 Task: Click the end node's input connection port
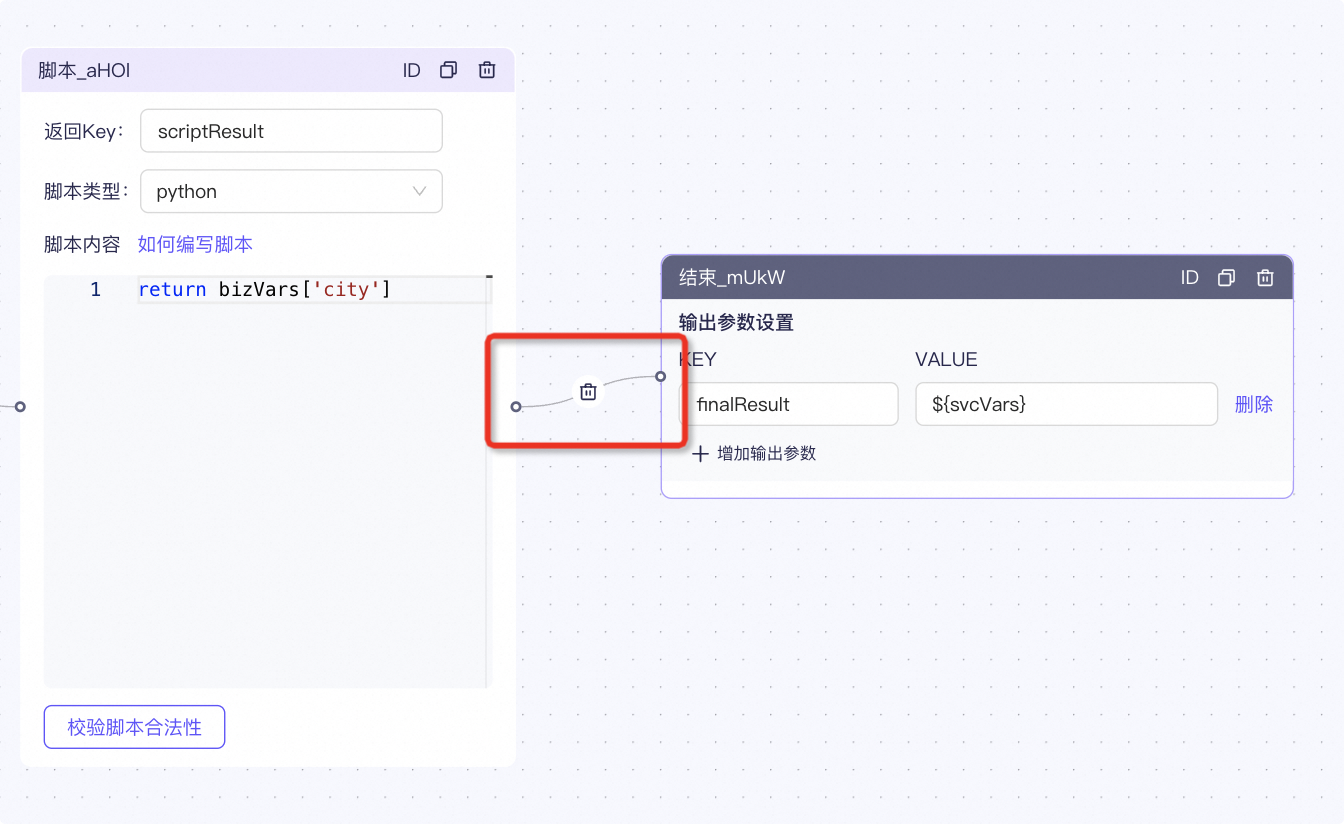pos(661,377)
